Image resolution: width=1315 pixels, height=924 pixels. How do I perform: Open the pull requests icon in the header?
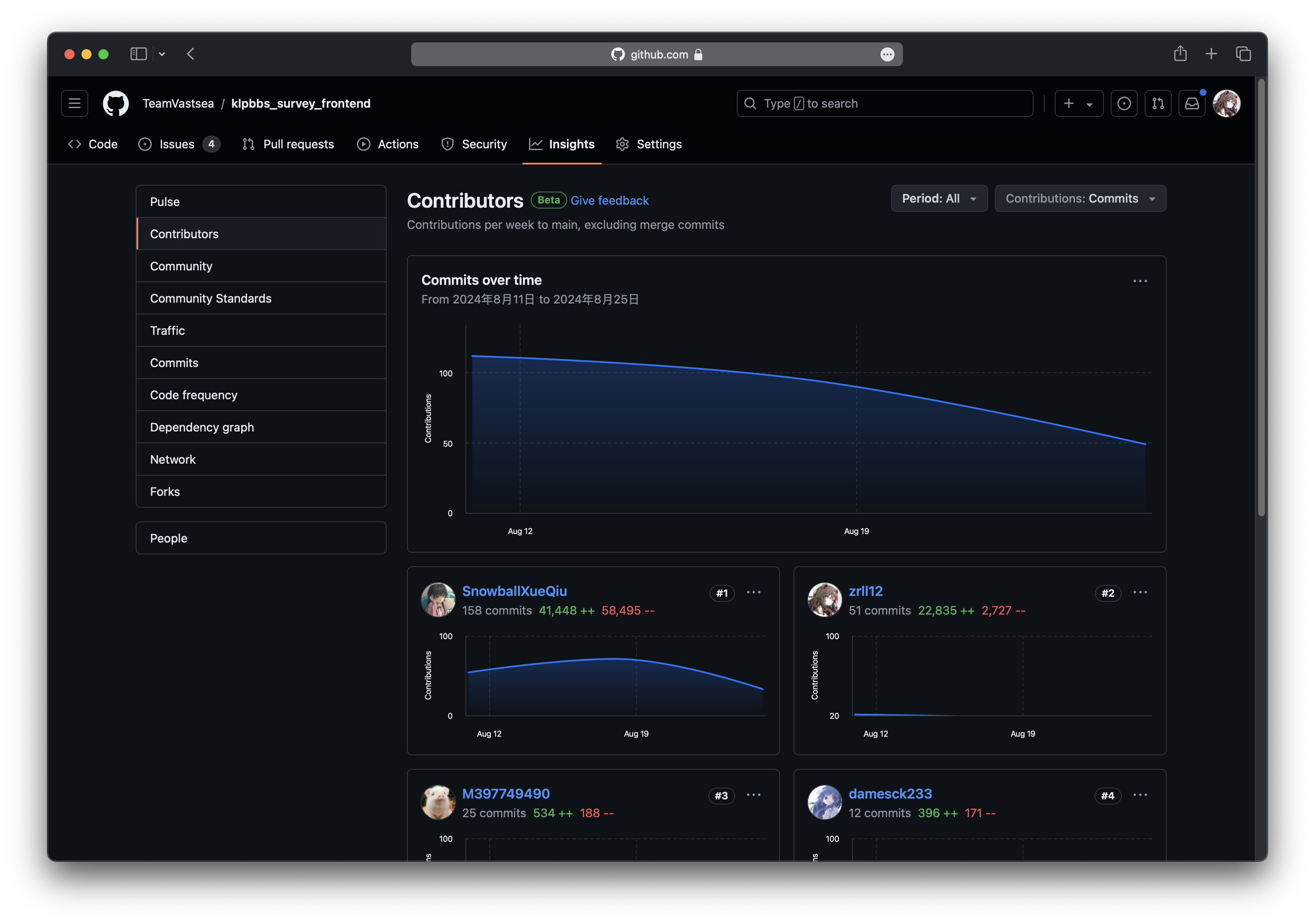coord(1157,103)
